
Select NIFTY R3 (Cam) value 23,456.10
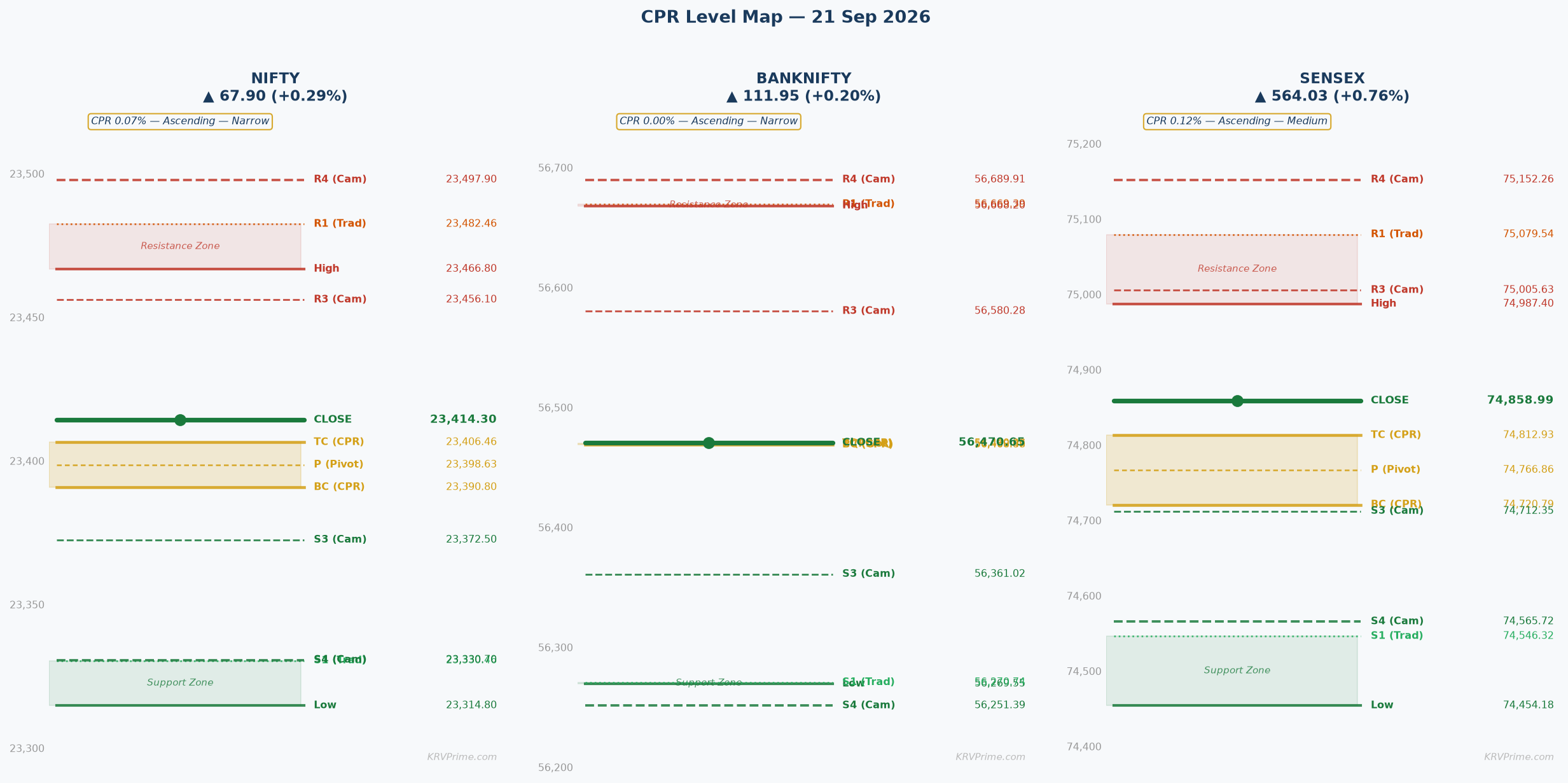pos(471,300)
